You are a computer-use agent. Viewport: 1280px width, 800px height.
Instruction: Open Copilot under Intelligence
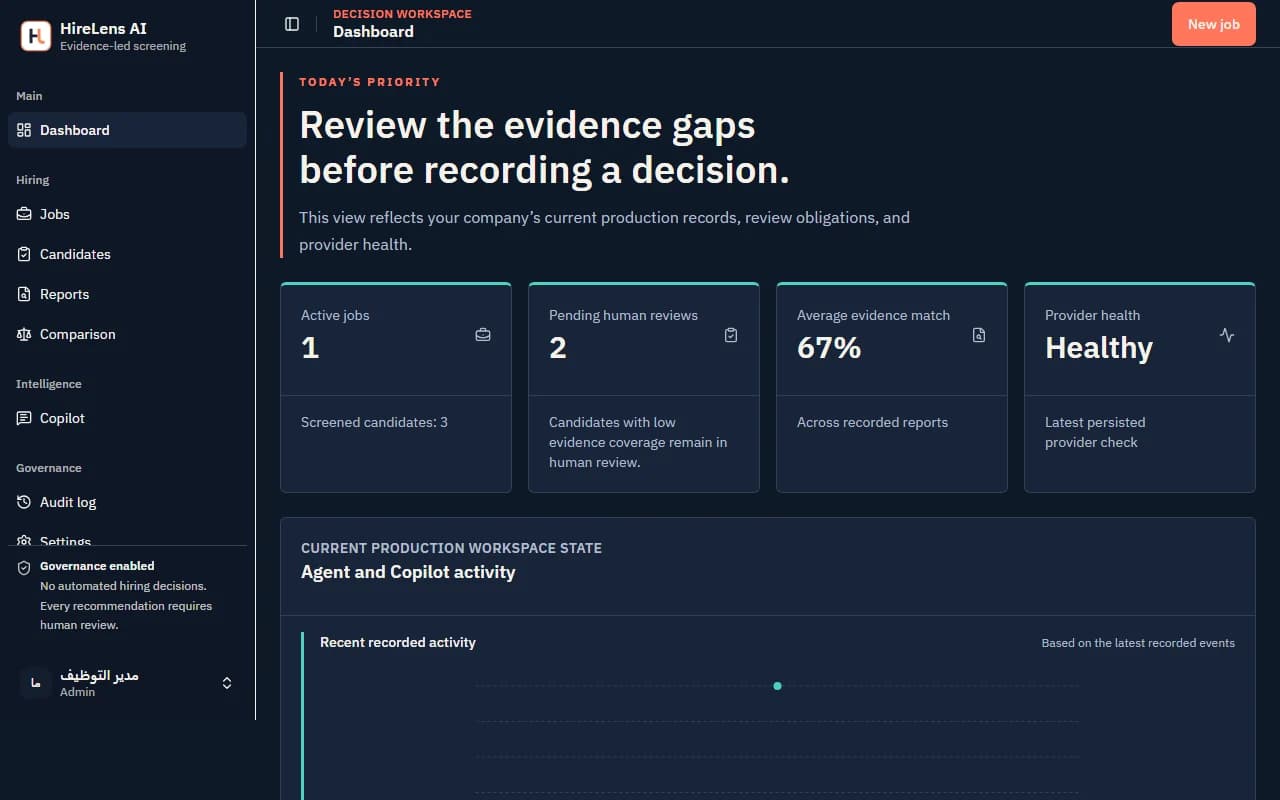[x=127, y=418]
